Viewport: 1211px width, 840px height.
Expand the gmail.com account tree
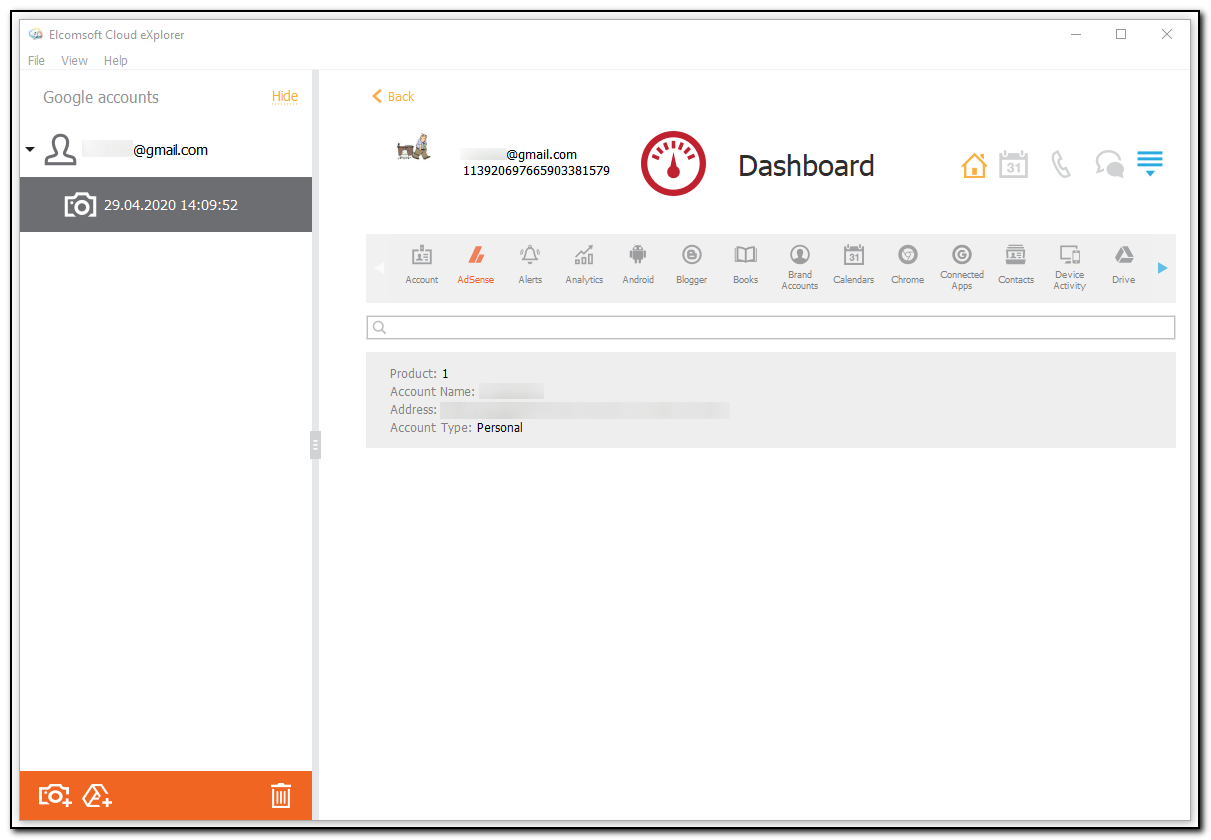[29, 149]
